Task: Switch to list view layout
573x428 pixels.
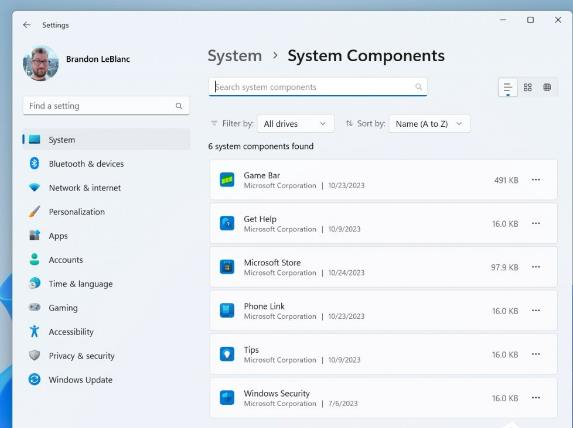Action: [x=508, y=87]
